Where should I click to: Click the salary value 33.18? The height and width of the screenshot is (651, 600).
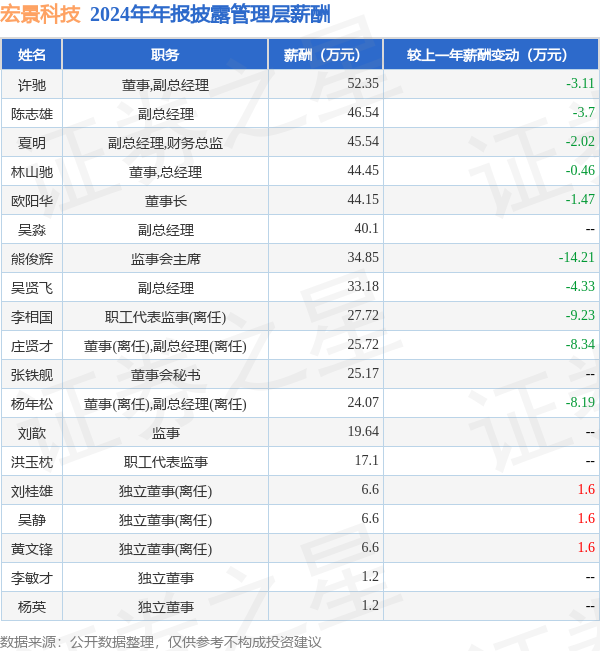[363, 286]
